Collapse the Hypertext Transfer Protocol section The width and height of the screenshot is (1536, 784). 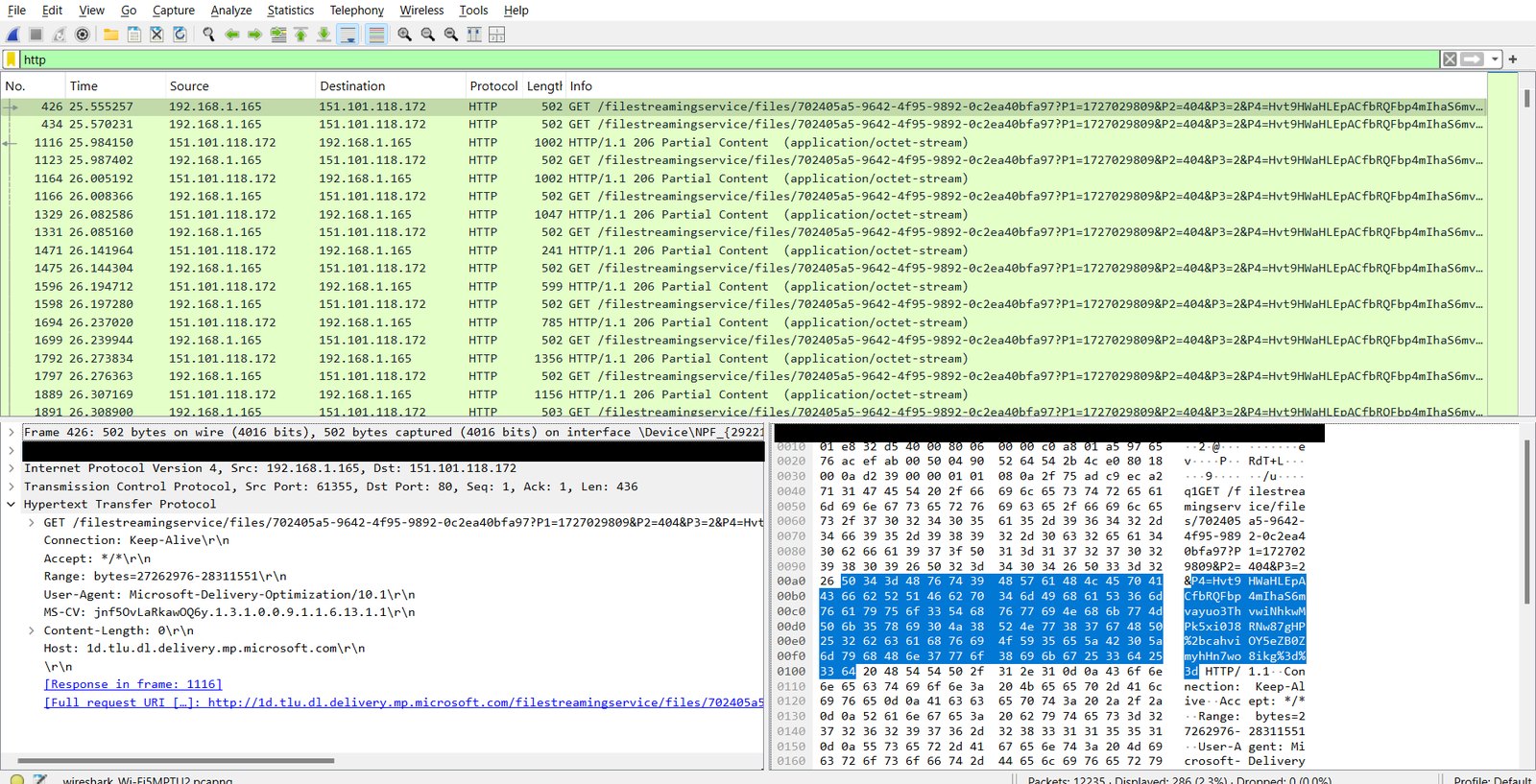[x=12, y=504]
